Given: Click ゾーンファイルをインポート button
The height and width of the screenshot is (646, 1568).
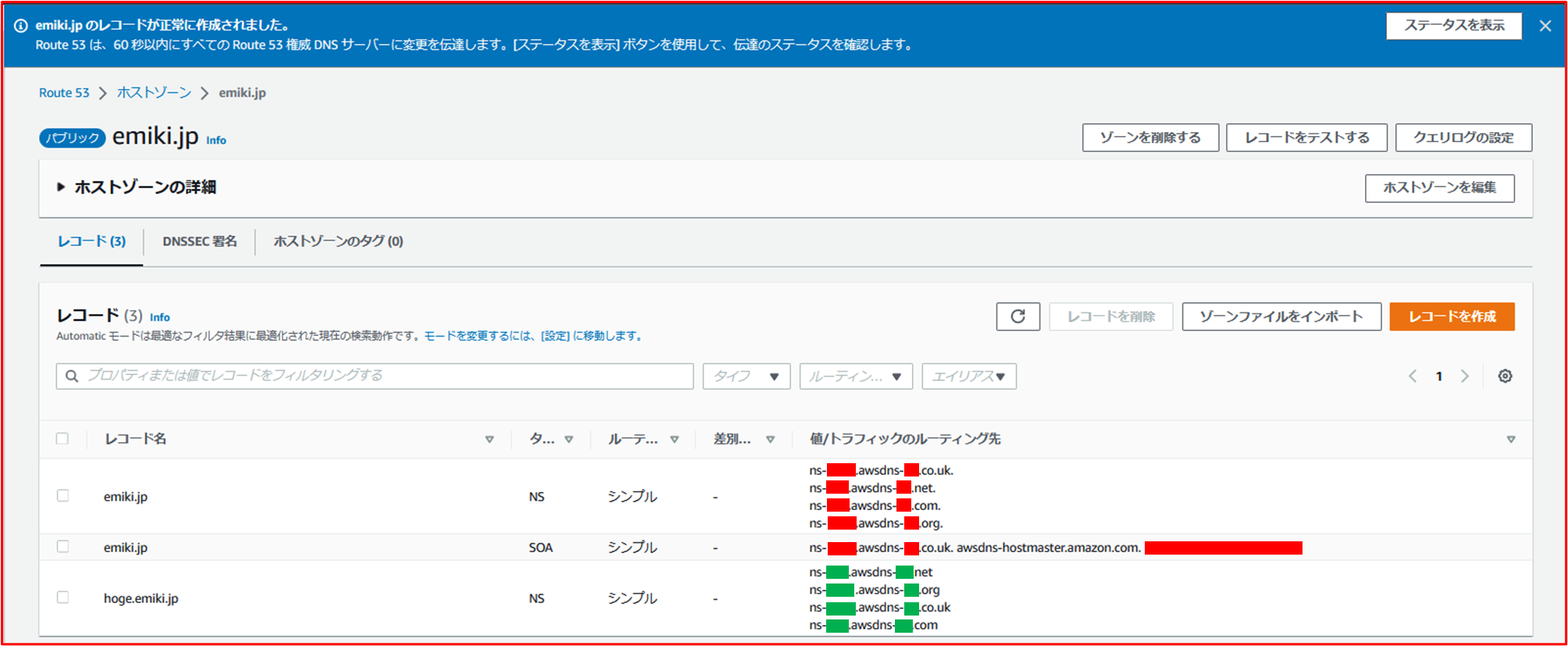Looking at the screenshot, I should click(x=1281, y=316).
